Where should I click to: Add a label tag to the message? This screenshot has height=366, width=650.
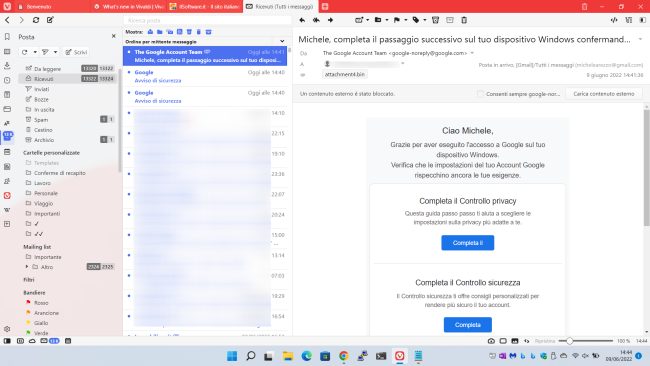click(x=416, y=20)
